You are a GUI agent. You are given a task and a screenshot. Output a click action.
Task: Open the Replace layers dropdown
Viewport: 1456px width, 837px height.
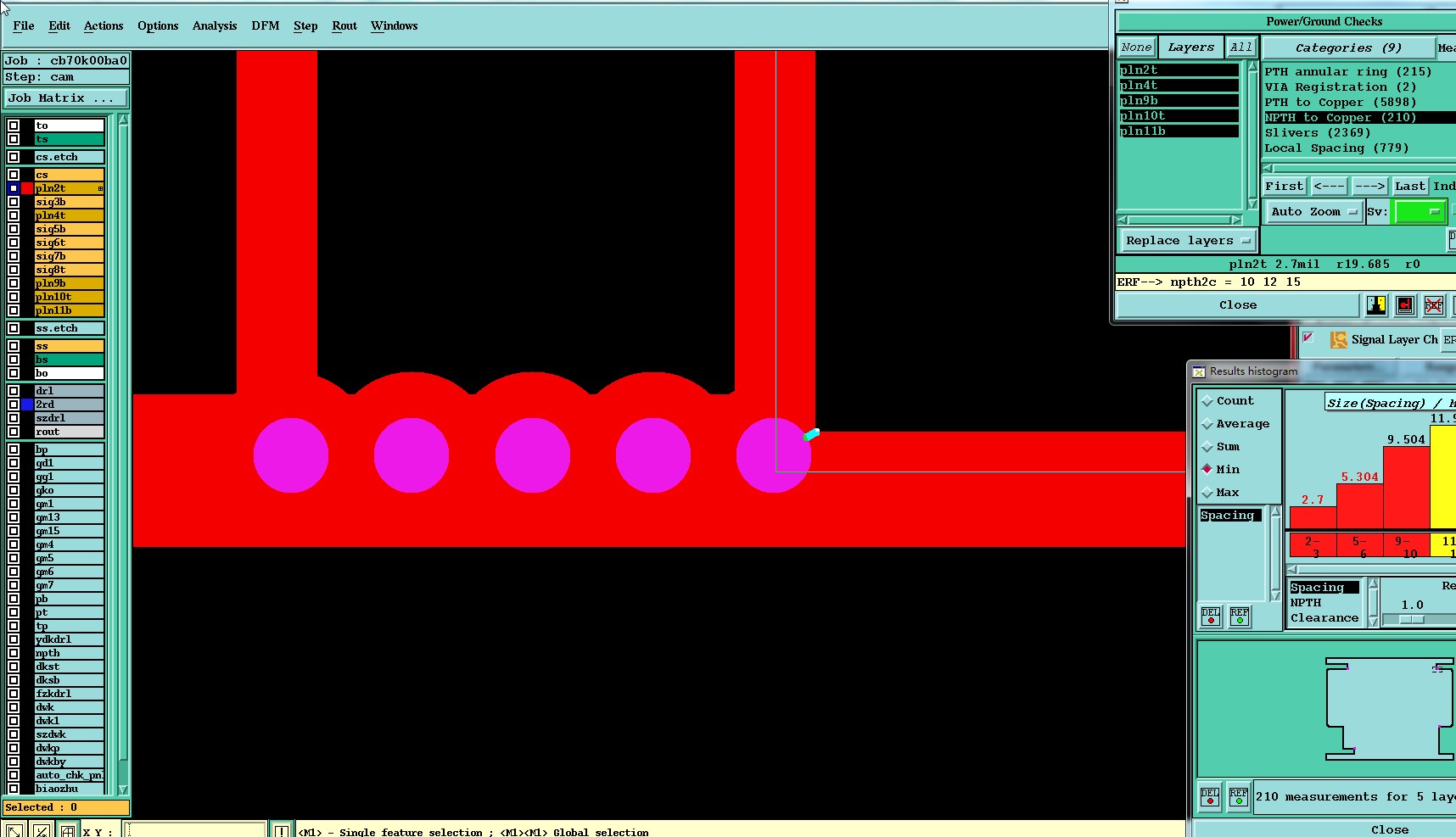tap(1187, 241)
